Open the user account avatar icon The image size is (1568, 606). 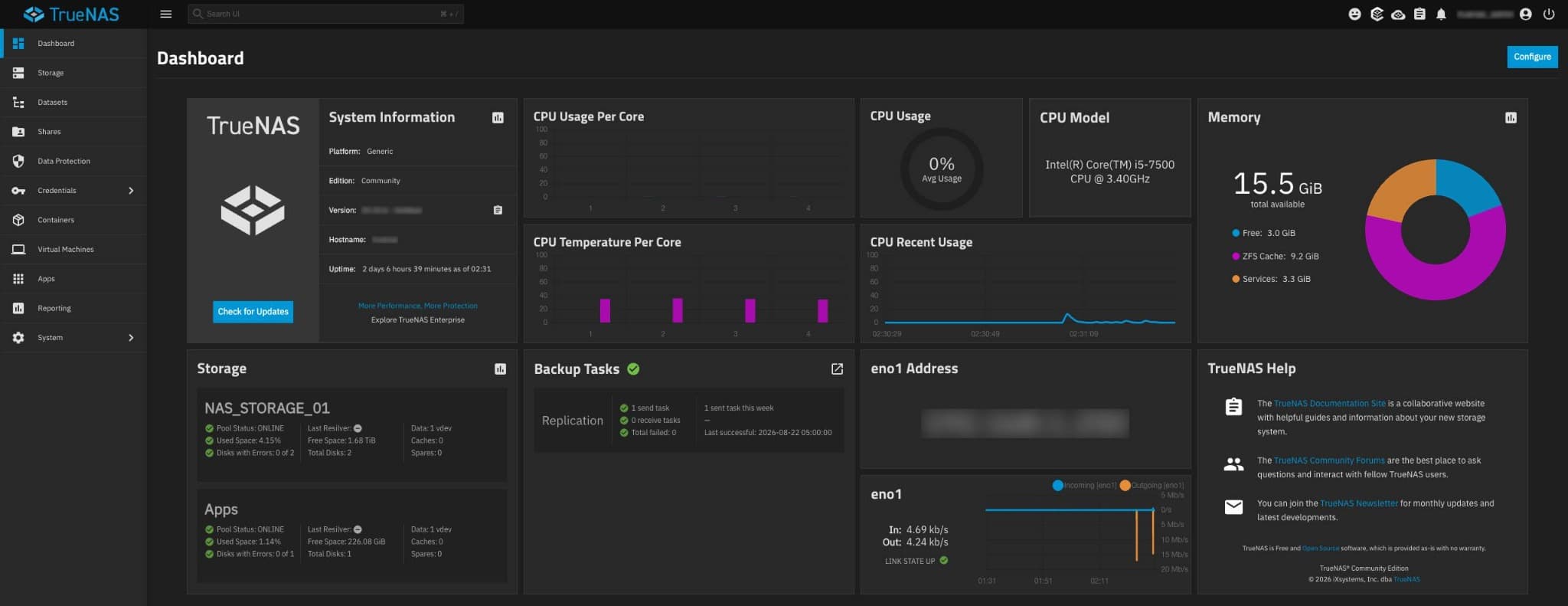point(1526,14)
